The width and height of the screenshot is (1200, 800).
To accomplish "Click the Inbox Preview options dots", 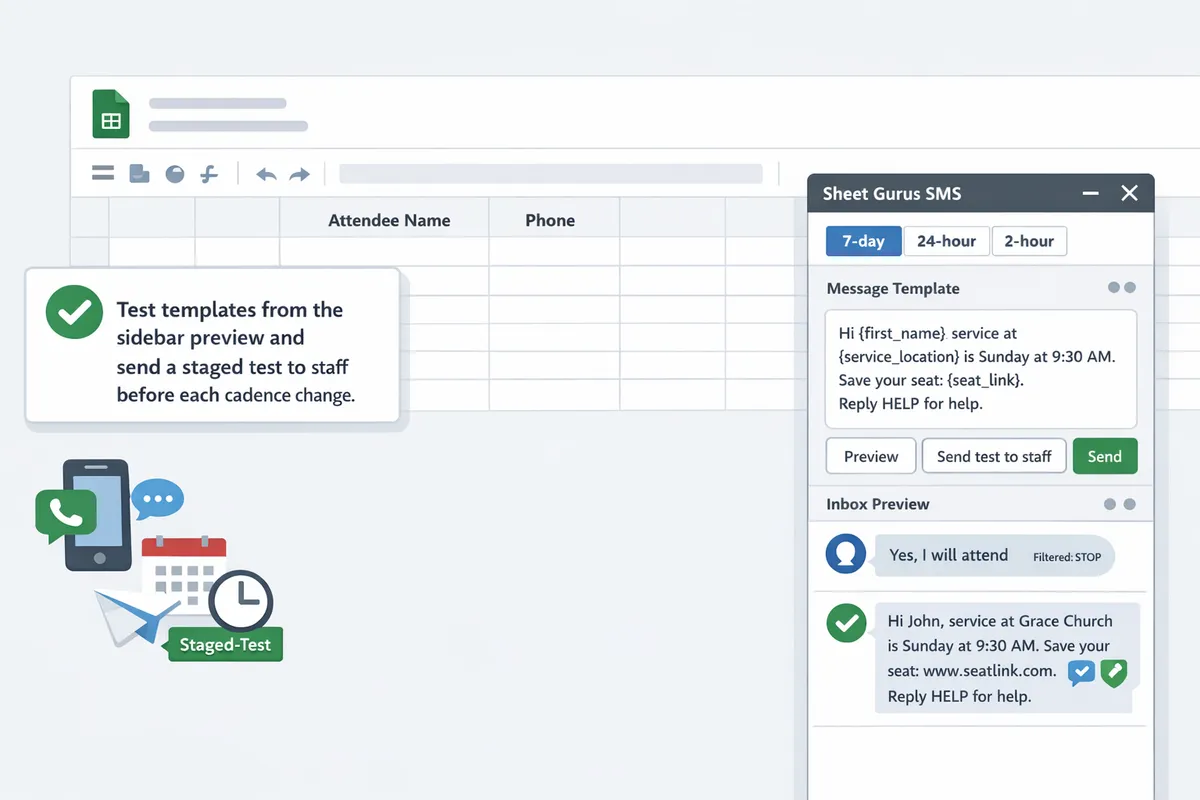I will coord(1120,504).
